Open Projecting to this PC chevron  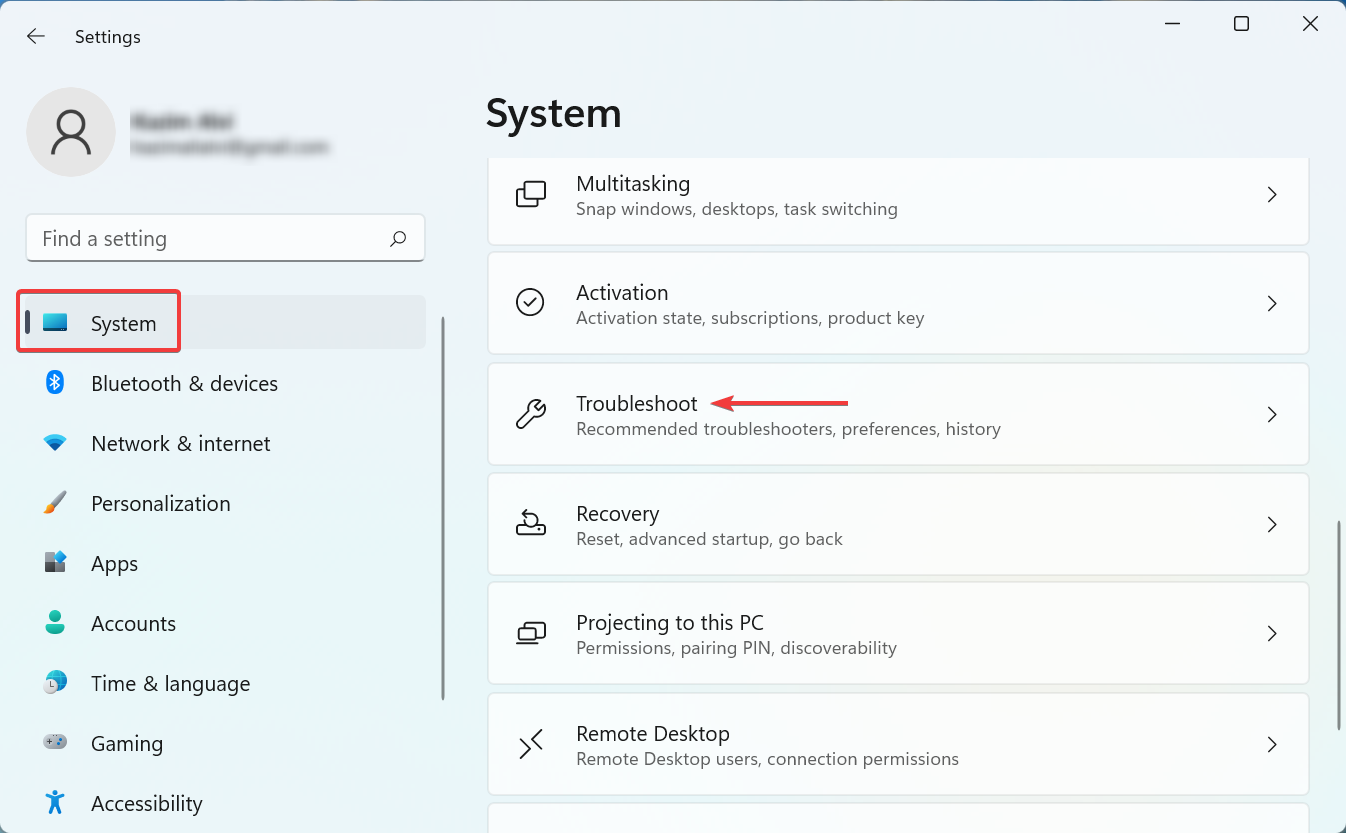1272,634
